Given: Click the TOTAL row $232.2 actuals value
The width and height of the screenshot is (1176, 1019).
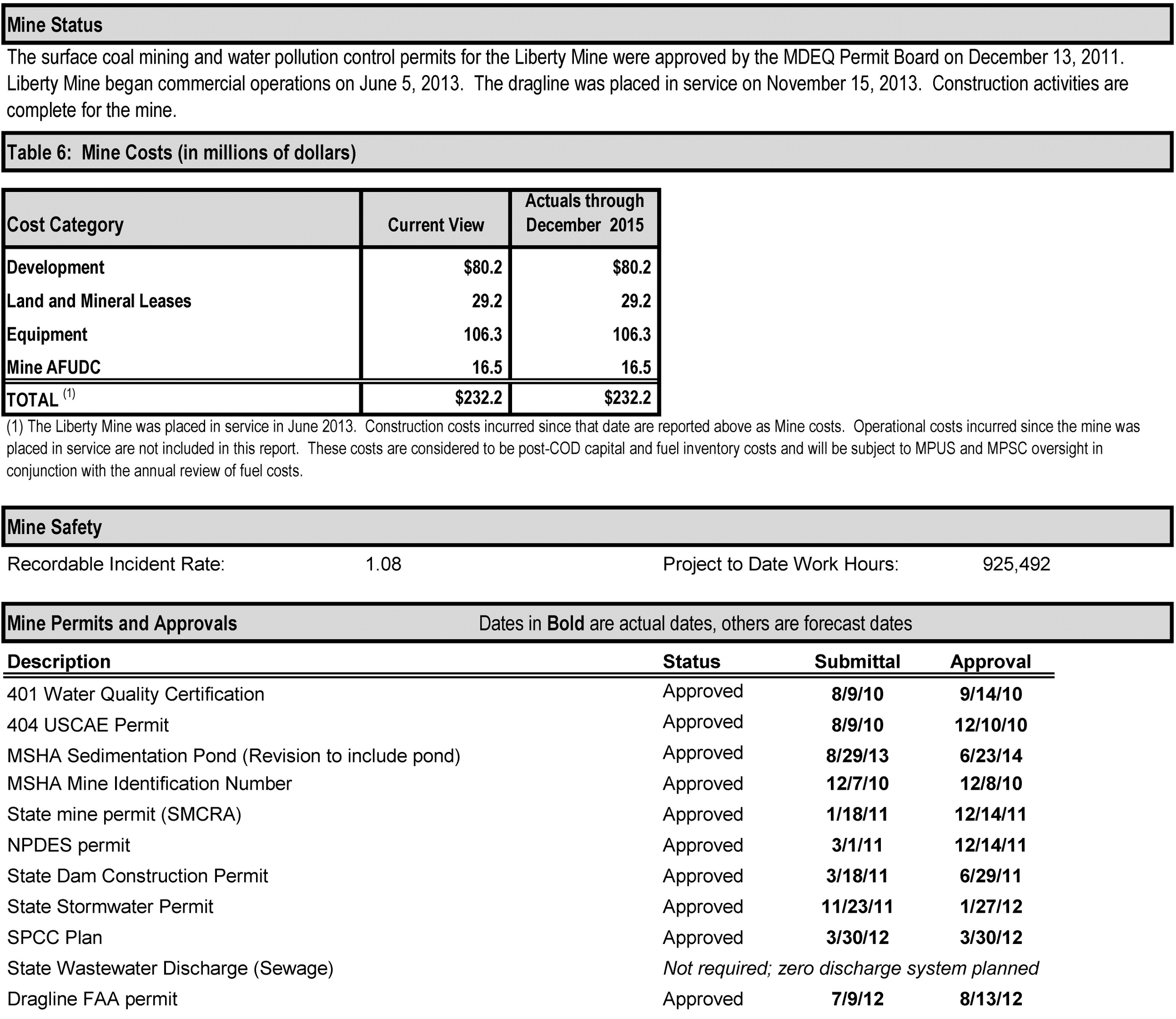Looking at the screenshot, I should (628, 397).
